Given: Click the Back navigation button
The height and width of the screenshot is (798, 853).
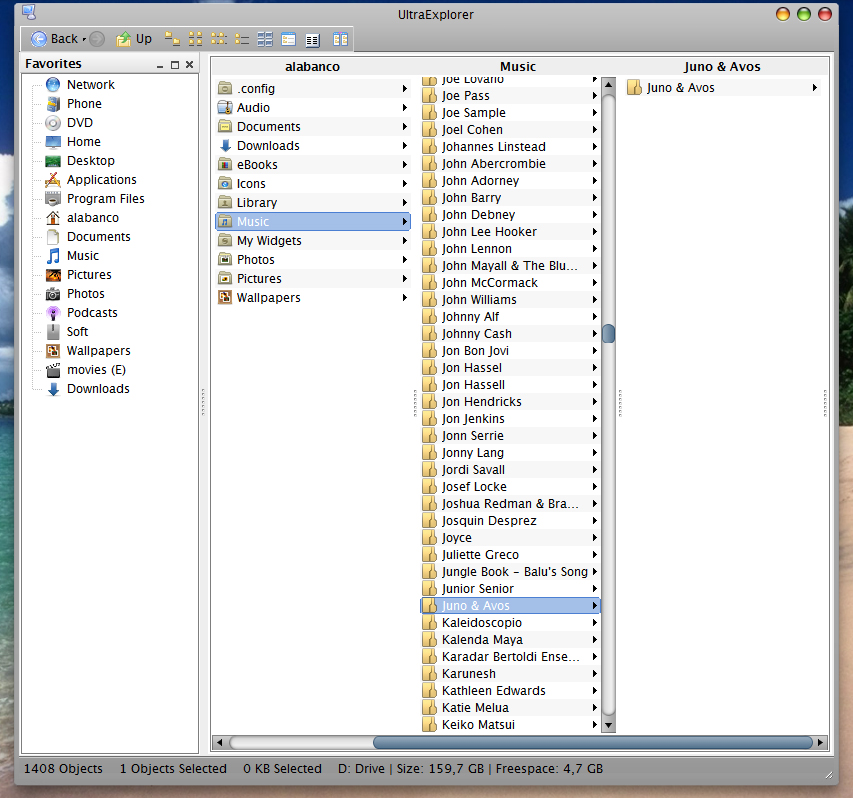Looking at the screenshot, I should pyautogui.click(x=54, y=39).
